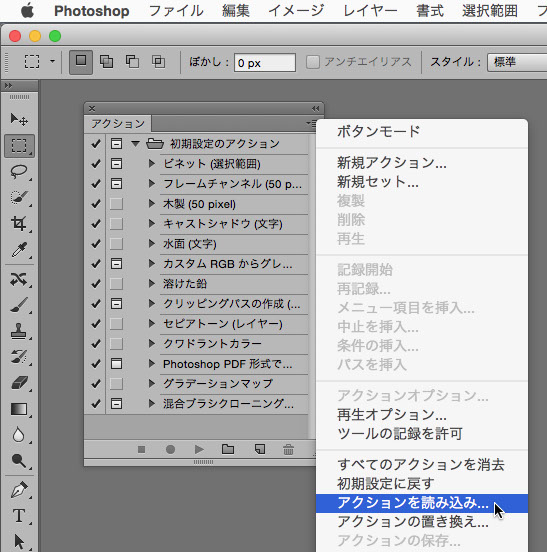Viewport: 547px width, 552px height.
Task: Click the play action button
Action: 199,449
